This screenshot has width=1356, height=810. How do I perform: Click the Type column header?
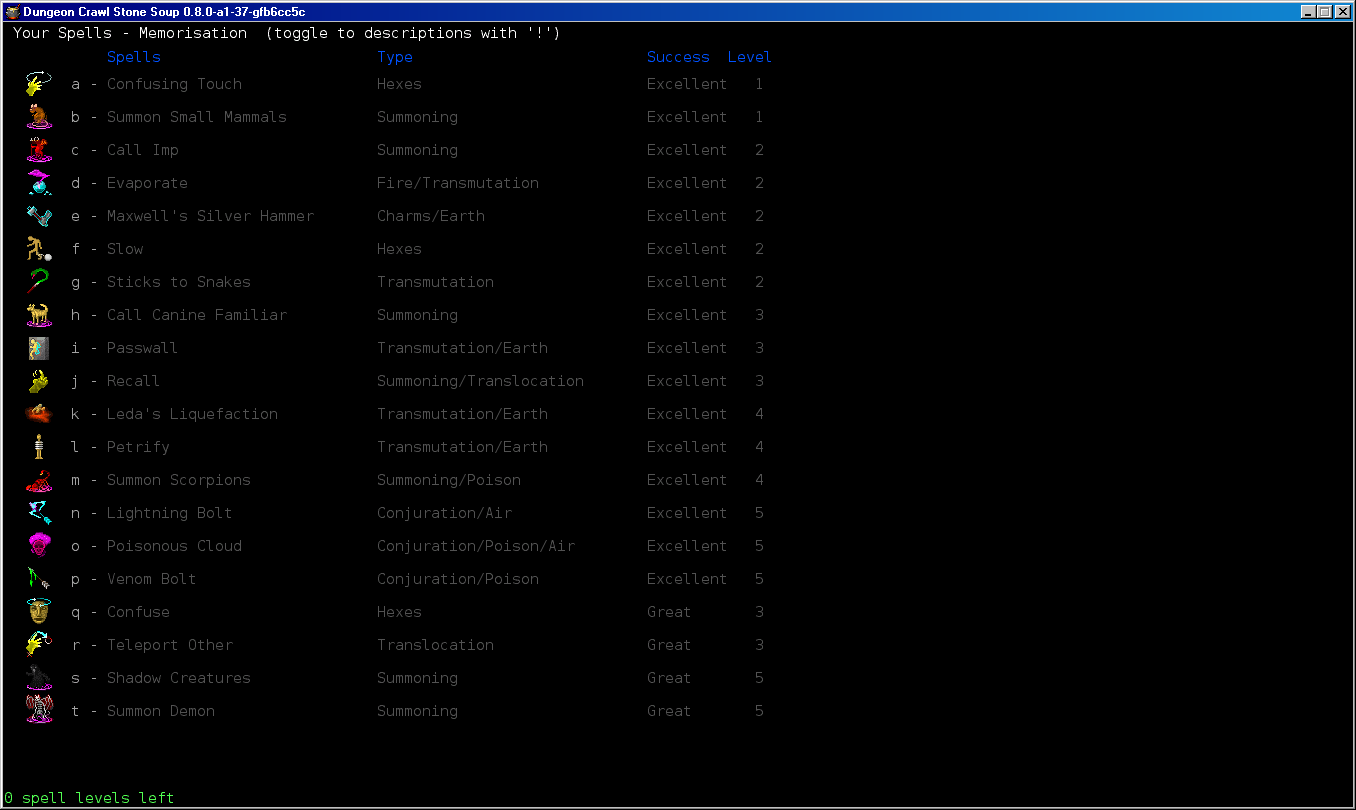tap(395, 58)
